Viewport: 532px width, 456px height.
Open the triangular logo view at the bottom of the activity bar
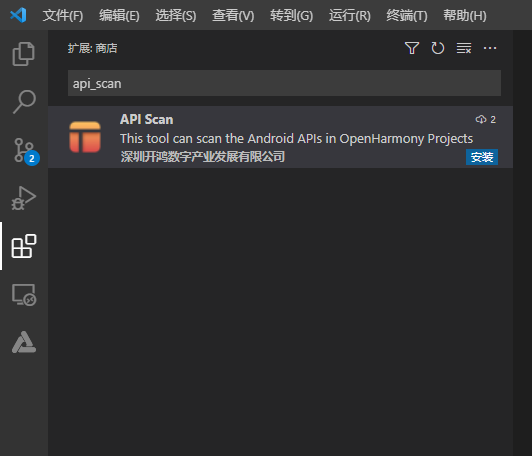click(24, 342)
